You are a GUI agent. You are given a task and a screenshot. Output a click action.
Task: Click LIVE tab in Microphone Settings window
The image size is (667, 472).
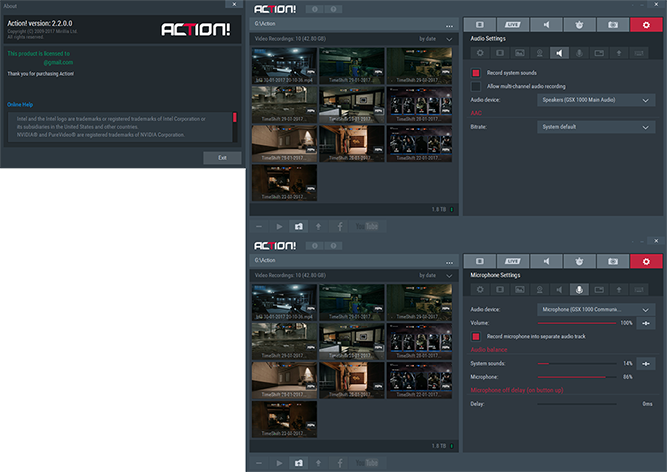click(x=513, y=261)
